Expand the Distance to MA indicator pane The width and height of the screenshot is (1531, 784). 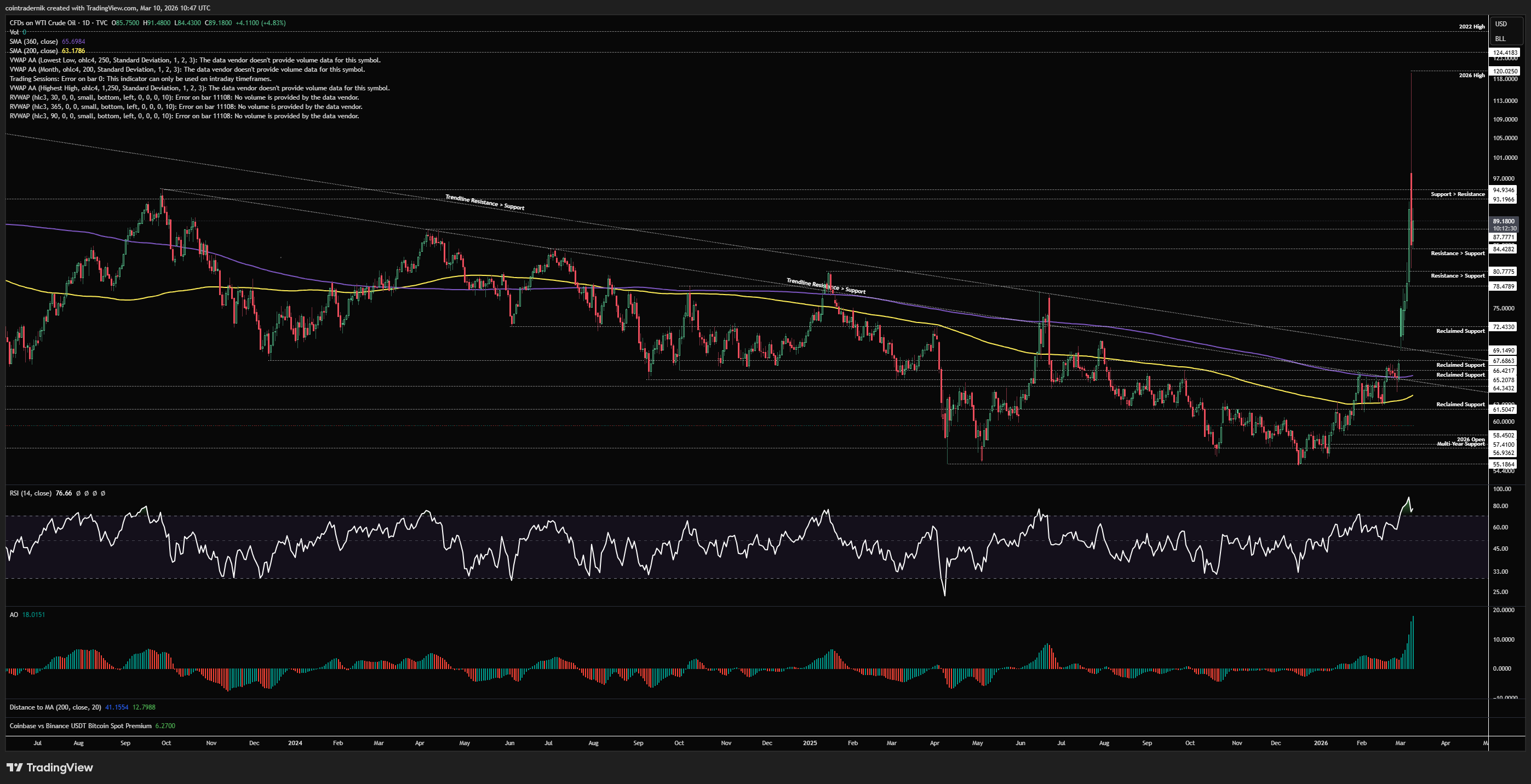point(55,707)
